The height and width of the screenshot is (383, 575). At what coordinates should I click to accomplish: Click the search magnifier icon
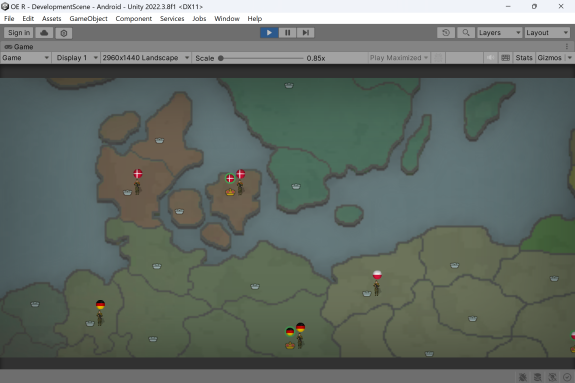tap(466, 33)
